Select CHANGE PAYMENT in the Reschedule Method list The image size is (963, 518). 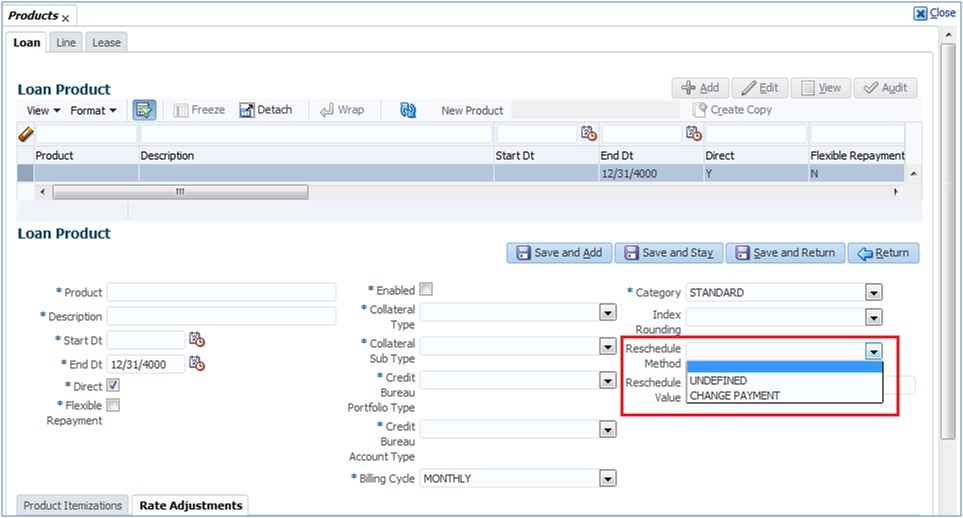784,396
